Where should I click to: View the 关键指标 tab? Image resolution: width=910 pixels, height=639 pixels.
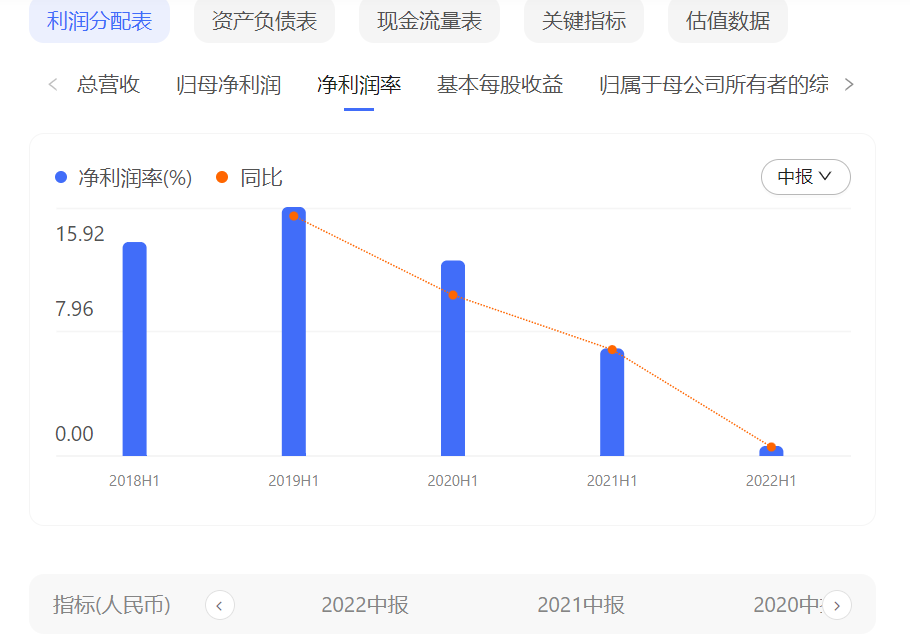(x=583, y=20)
